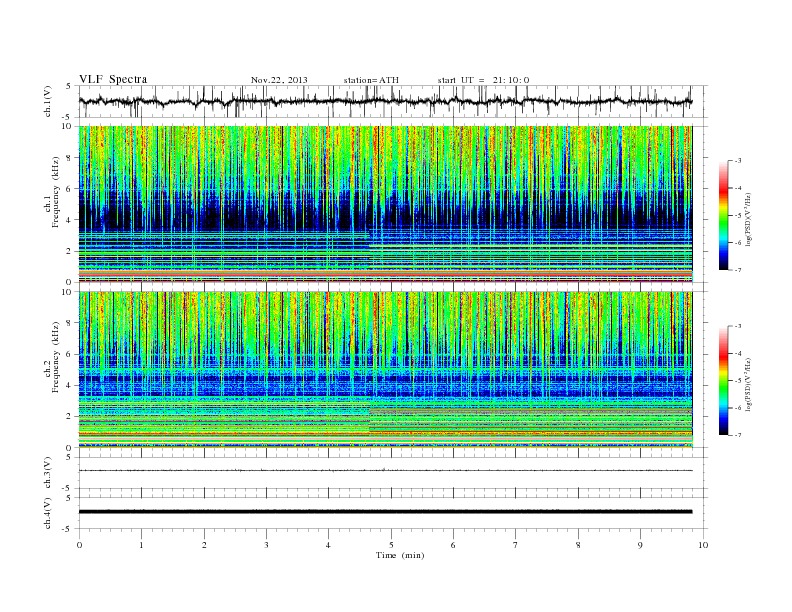The image size is (792, 612).
Task: Select the date 'Nov.22, 2013'
Action: [279, 80]
